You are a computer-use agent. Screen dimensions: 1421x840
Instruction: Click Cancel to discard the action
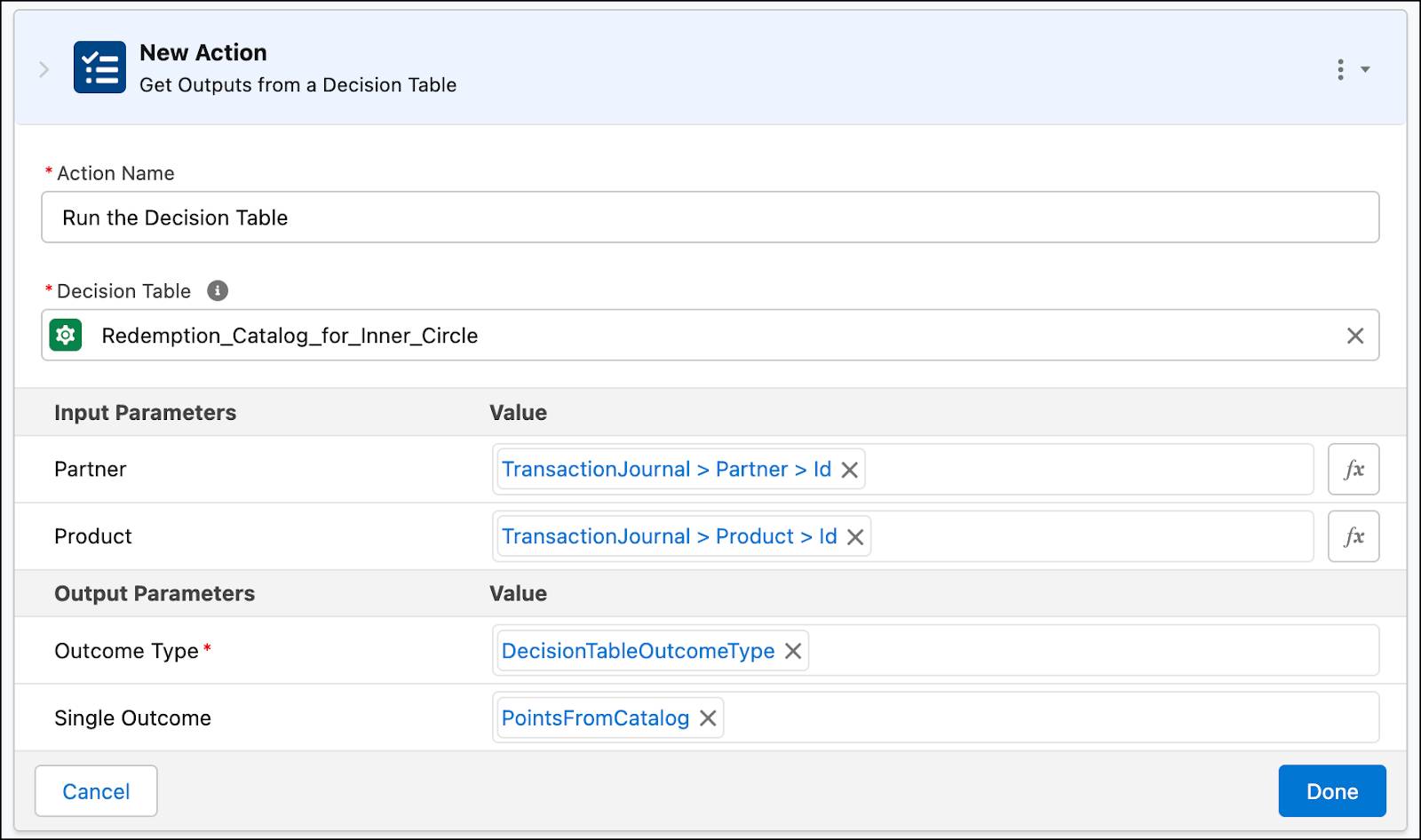click(x=96, y=790)
